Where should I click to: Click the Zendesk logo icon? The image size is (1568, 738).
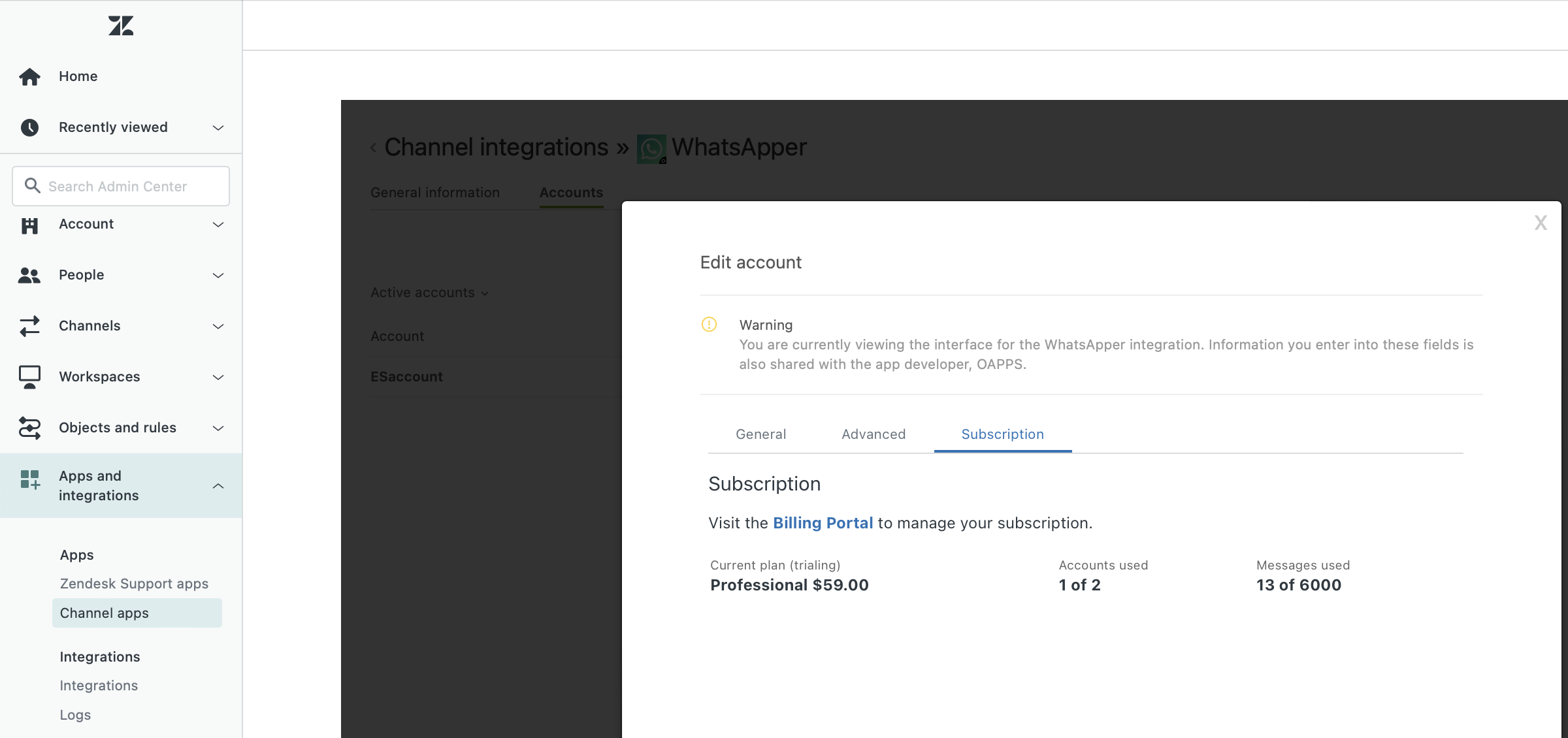coord(121,26)
